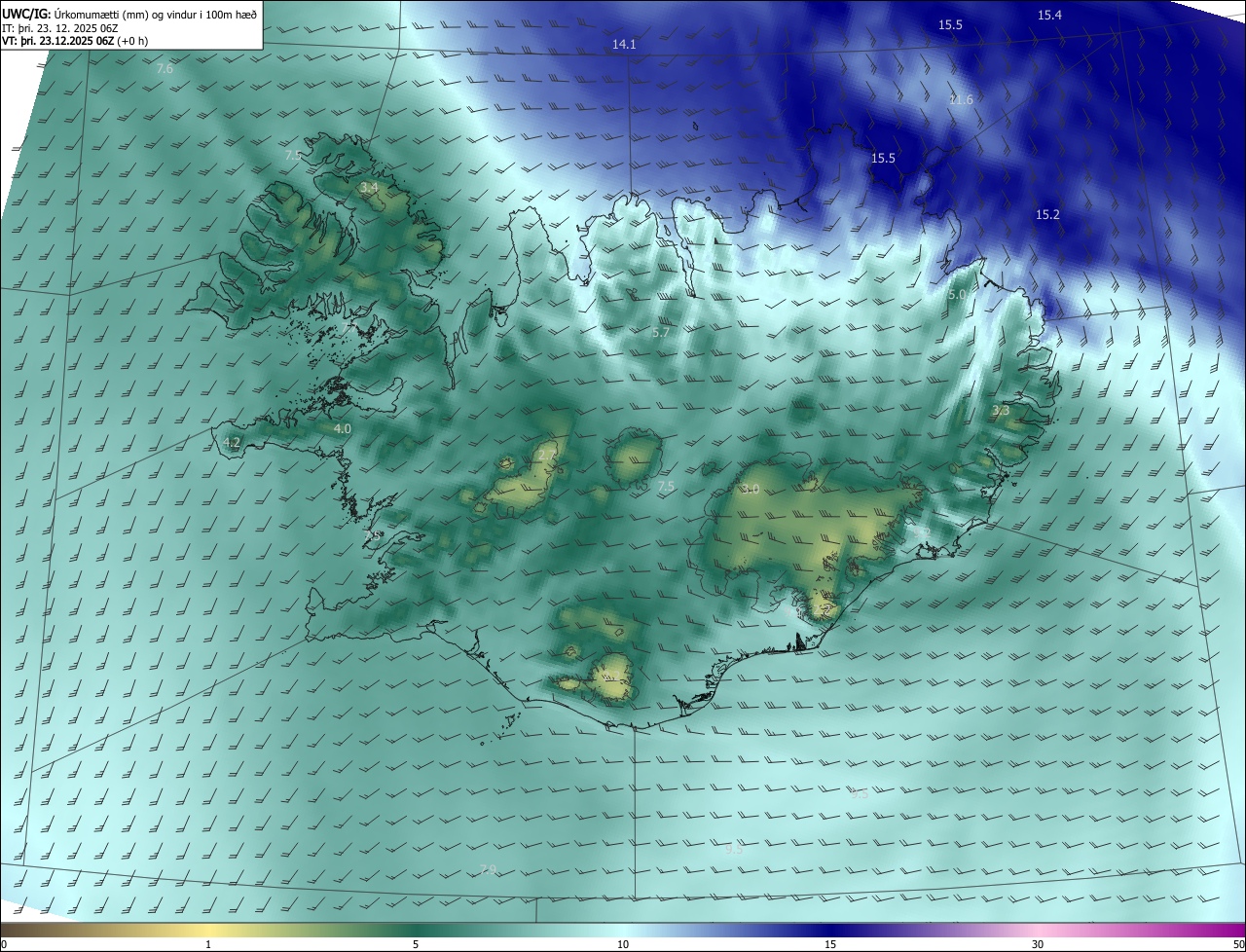Click the 4.2 value label
The image size is (1246, 952).
tap(232, 442)
